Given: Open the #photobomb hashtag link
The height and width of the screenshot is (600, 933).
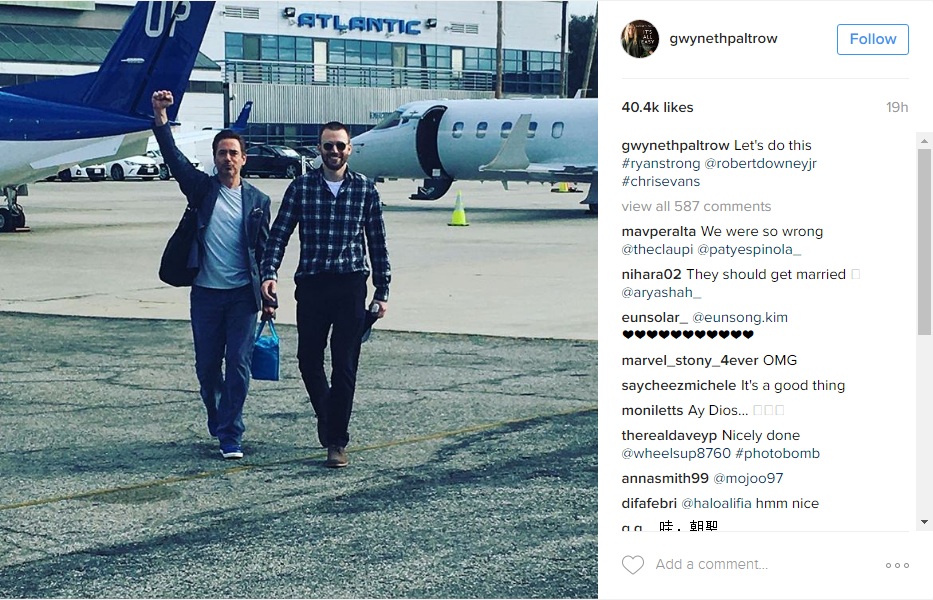Looking at the screenshot, I should 777,454.
